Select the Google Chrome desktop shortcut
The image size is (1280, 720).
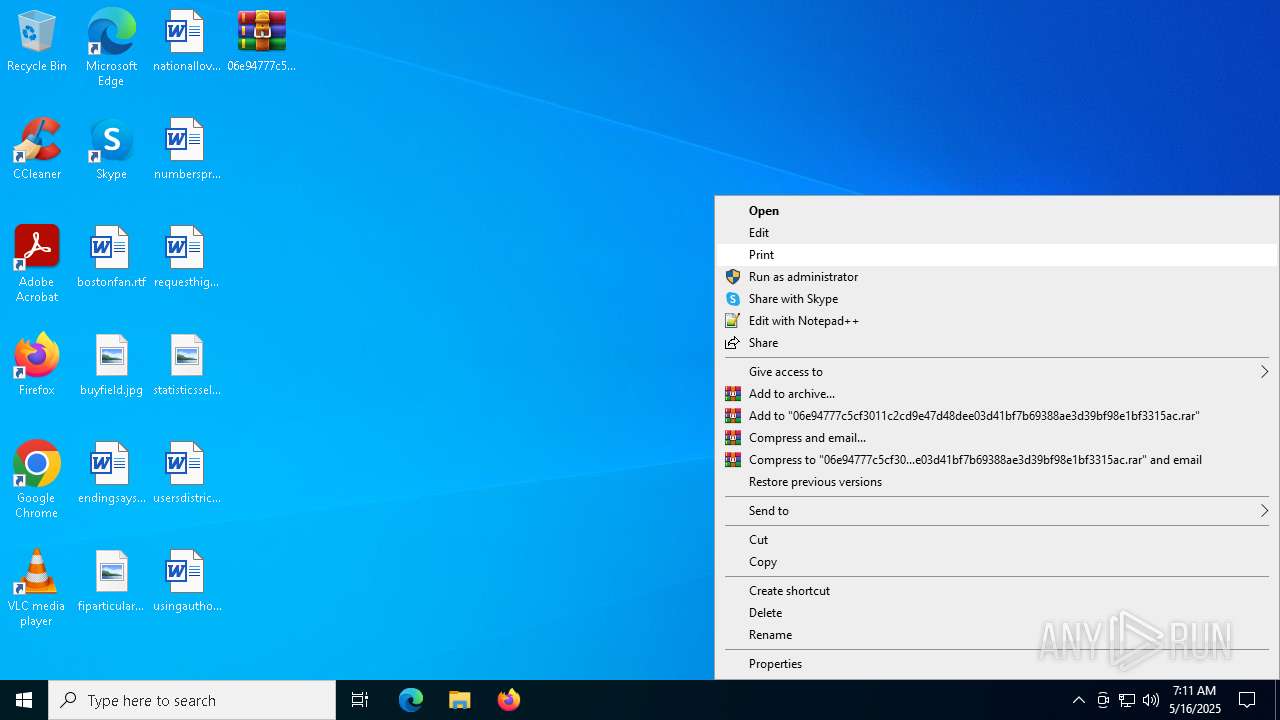[x=37, y=480]
